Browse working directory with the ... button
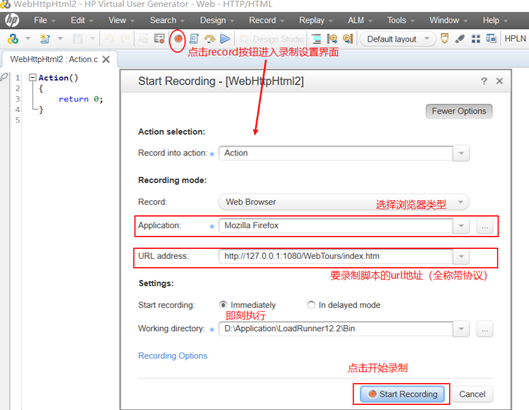 click(x=485, y=329)
